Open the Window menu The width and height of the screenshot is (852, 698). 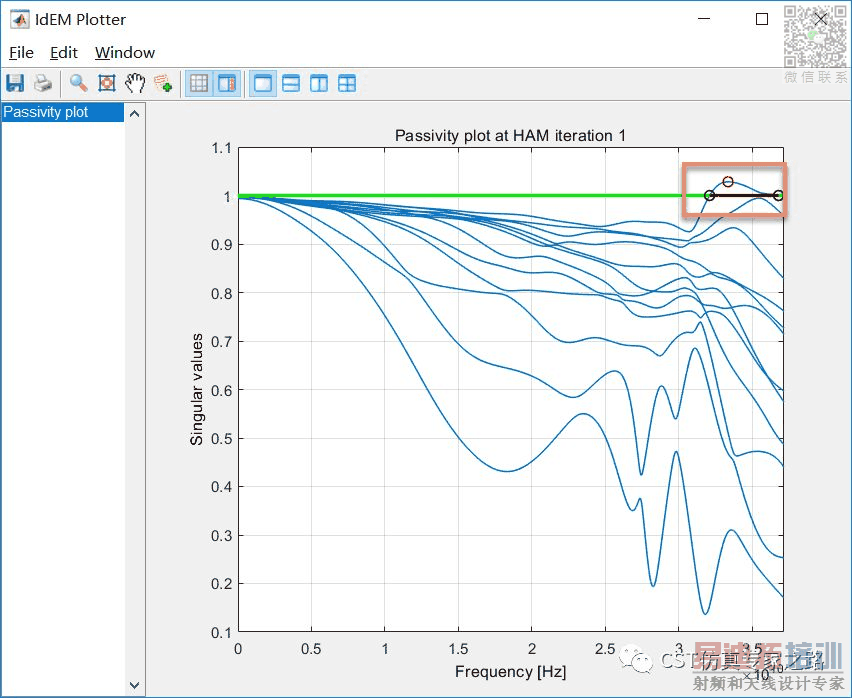click(x=125, y=53)
